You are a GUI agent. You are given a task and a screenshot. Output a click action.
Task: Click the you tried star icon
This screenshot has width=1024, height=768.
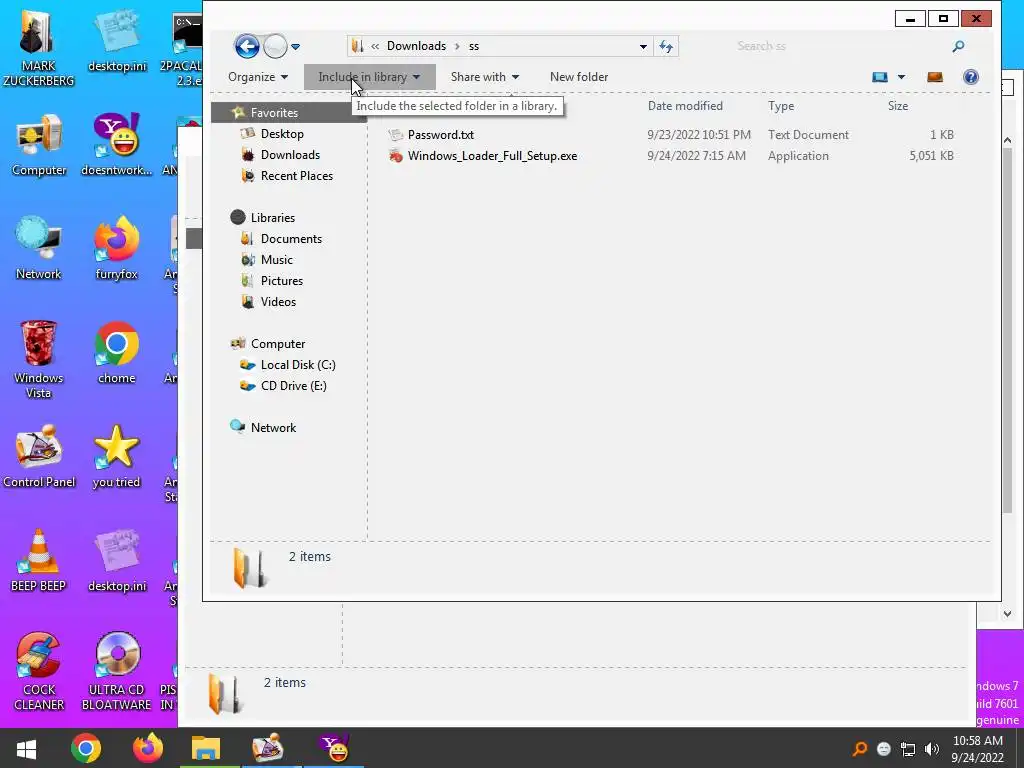point(117,456)
